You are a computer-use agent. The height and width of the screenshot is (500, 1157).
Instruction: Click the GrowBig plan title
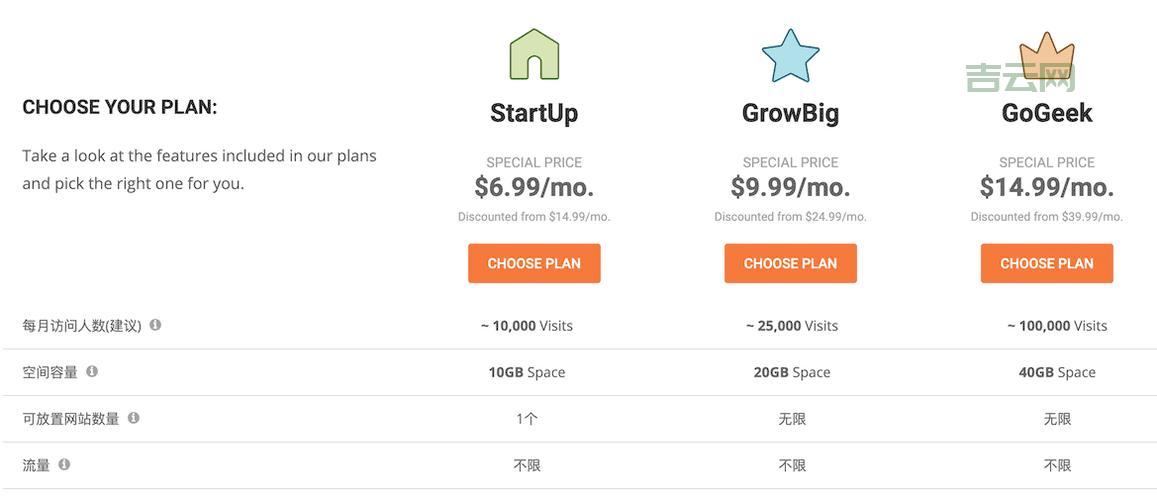tap(790, 113)
